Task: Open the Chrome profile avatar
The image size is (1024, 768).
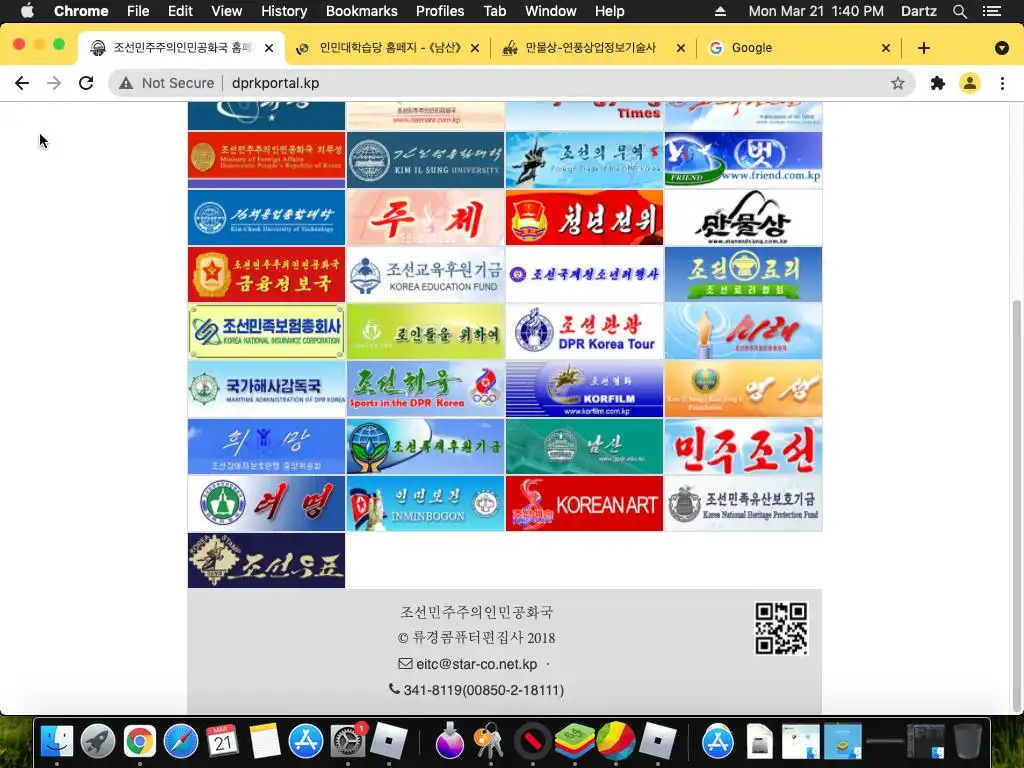Action: point(970,83)
